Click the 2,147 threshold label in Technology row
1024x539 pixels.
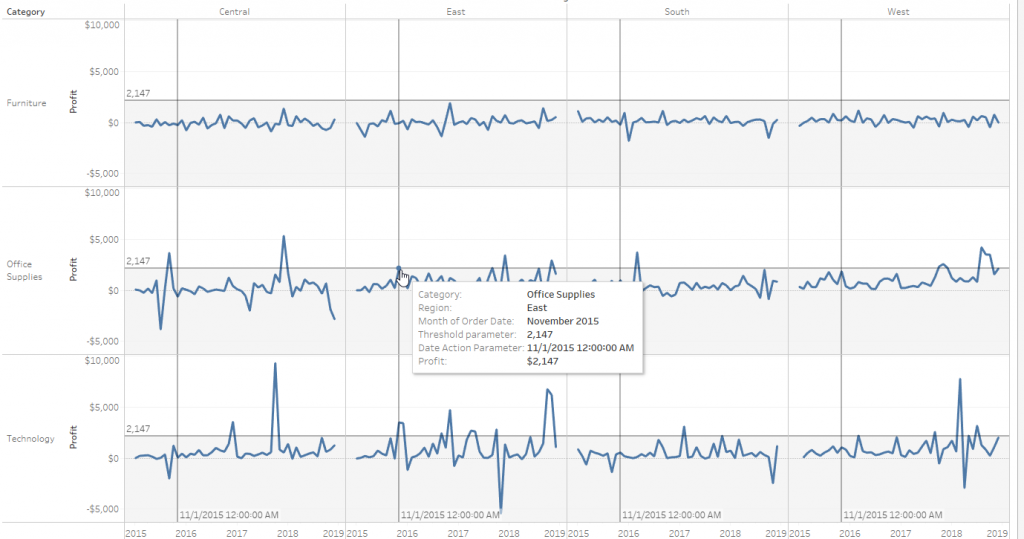138,429
